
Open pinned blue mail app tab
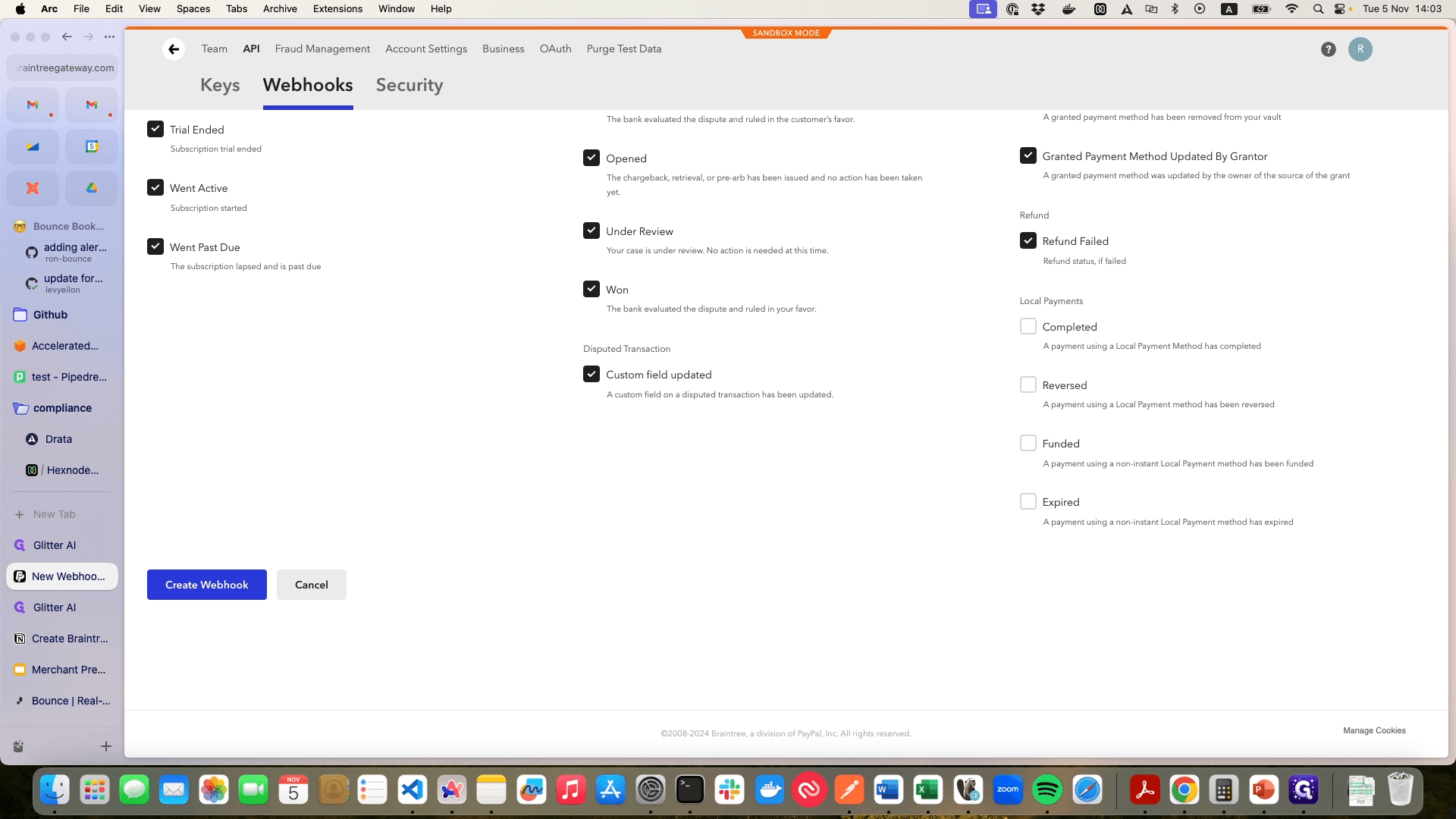point(33,146)
